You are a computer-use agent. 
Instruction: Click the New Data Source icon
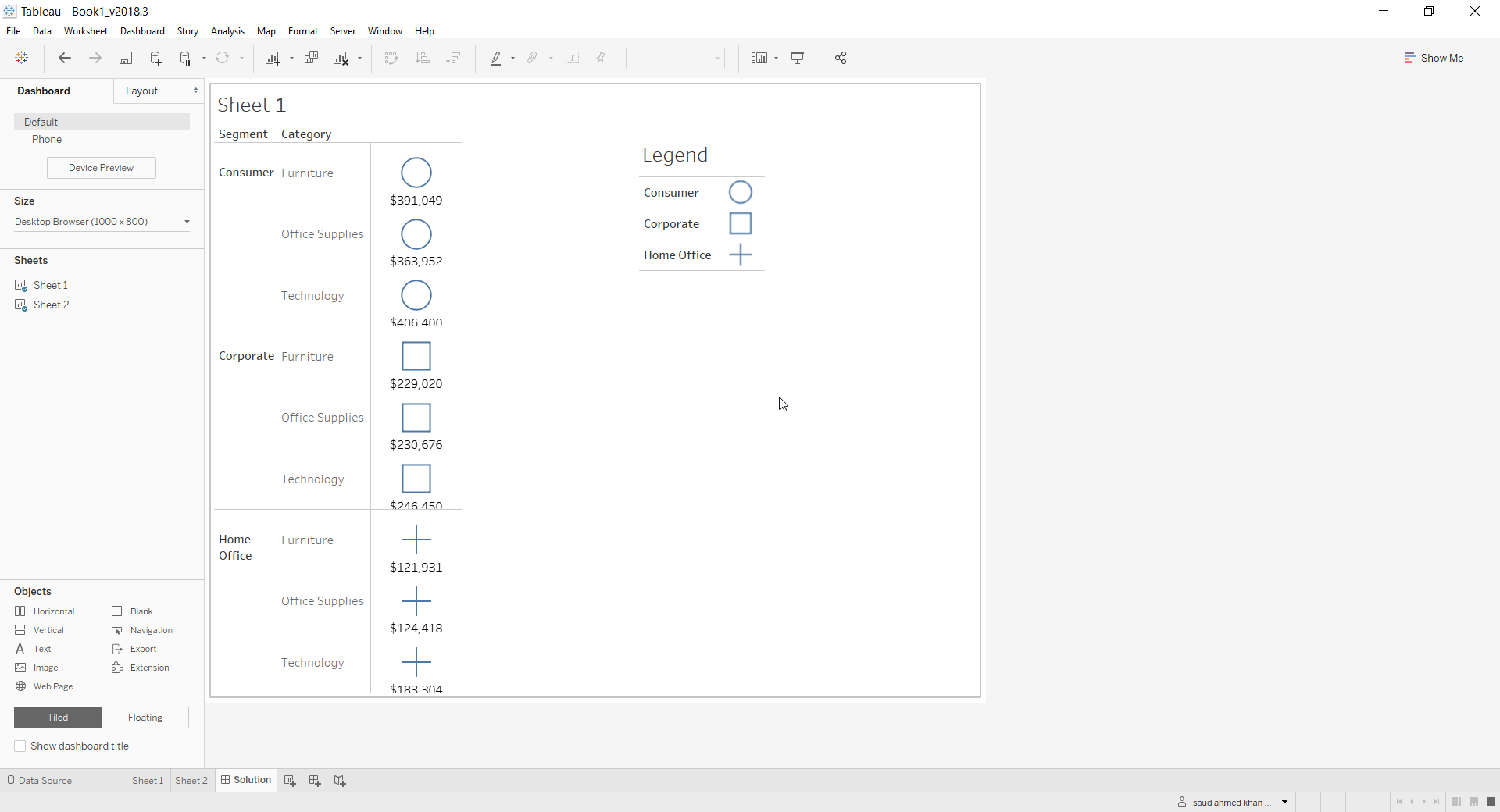coord(155,58)
